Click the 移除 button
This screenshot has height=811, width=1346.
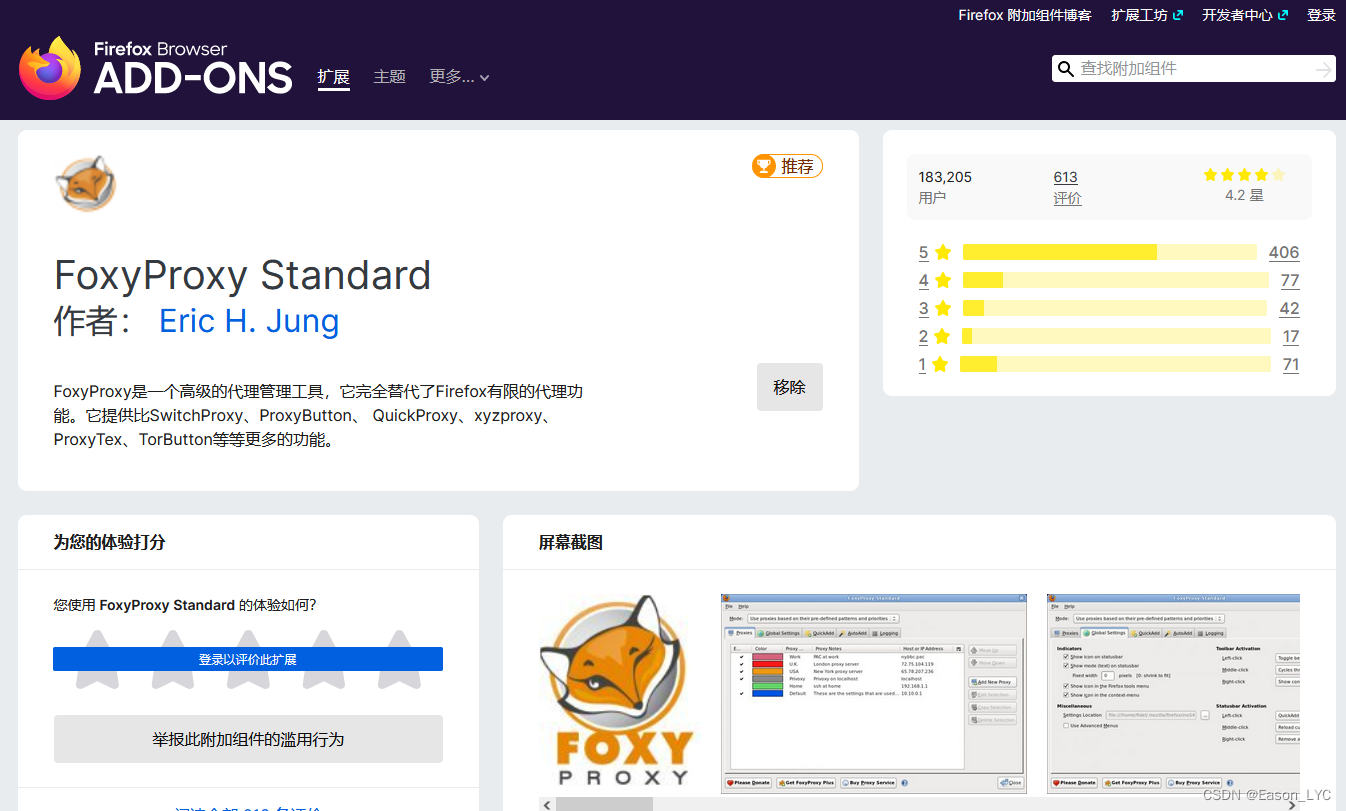pos(790,387)
